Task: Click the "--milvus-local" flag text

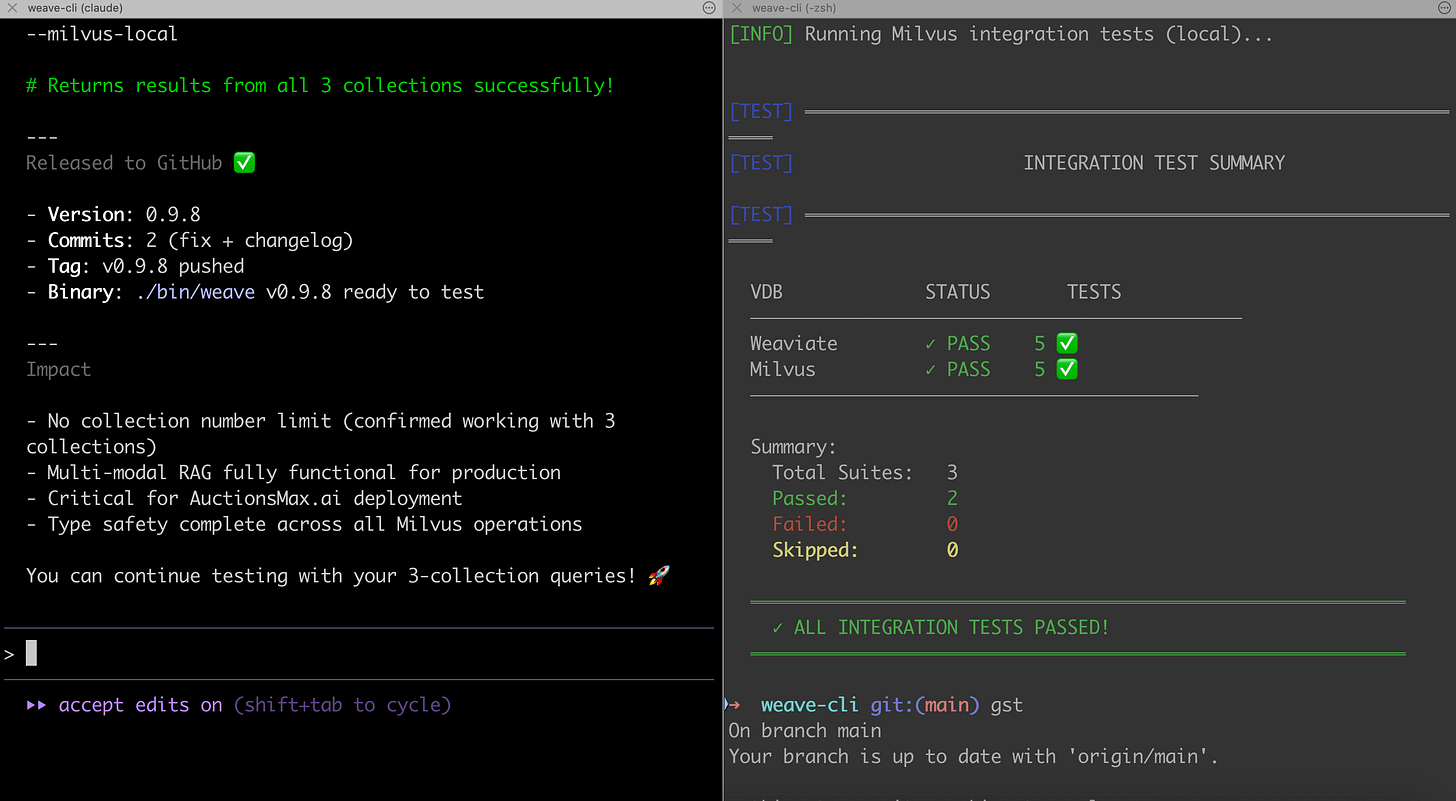Action: click(102, 33)
